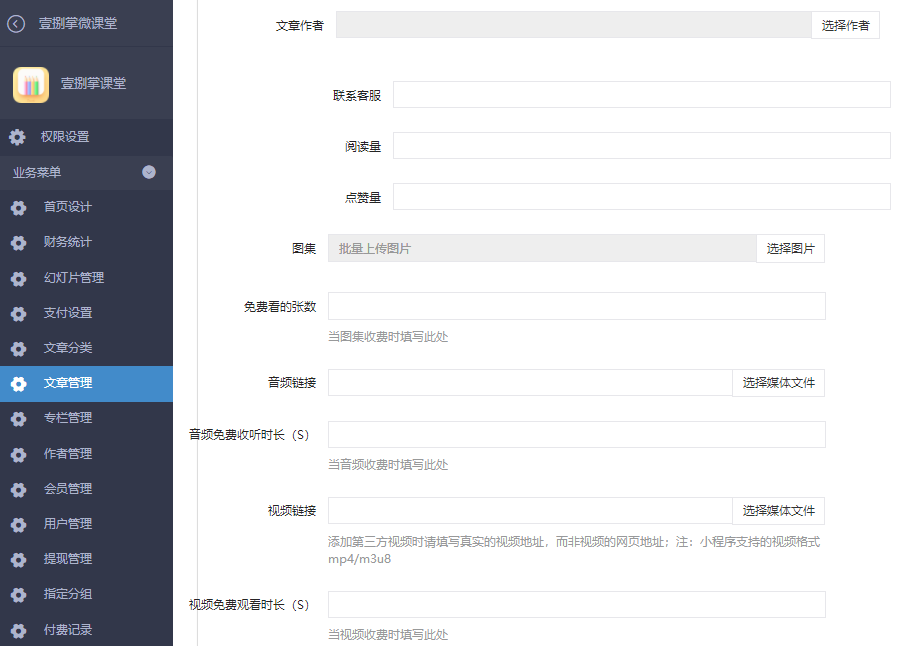Click 选择媒体文件 beside 视频链接

pos(779,511)
